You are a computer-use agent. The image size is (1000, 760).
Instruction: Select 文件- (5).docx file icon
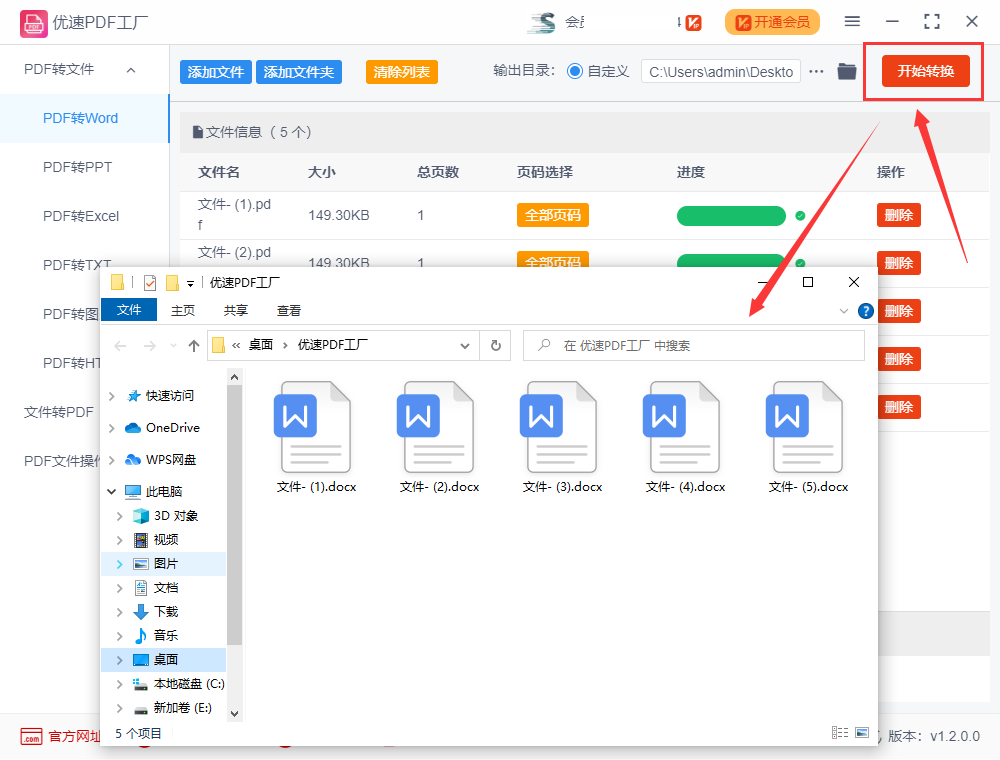(x=805, y=427)
